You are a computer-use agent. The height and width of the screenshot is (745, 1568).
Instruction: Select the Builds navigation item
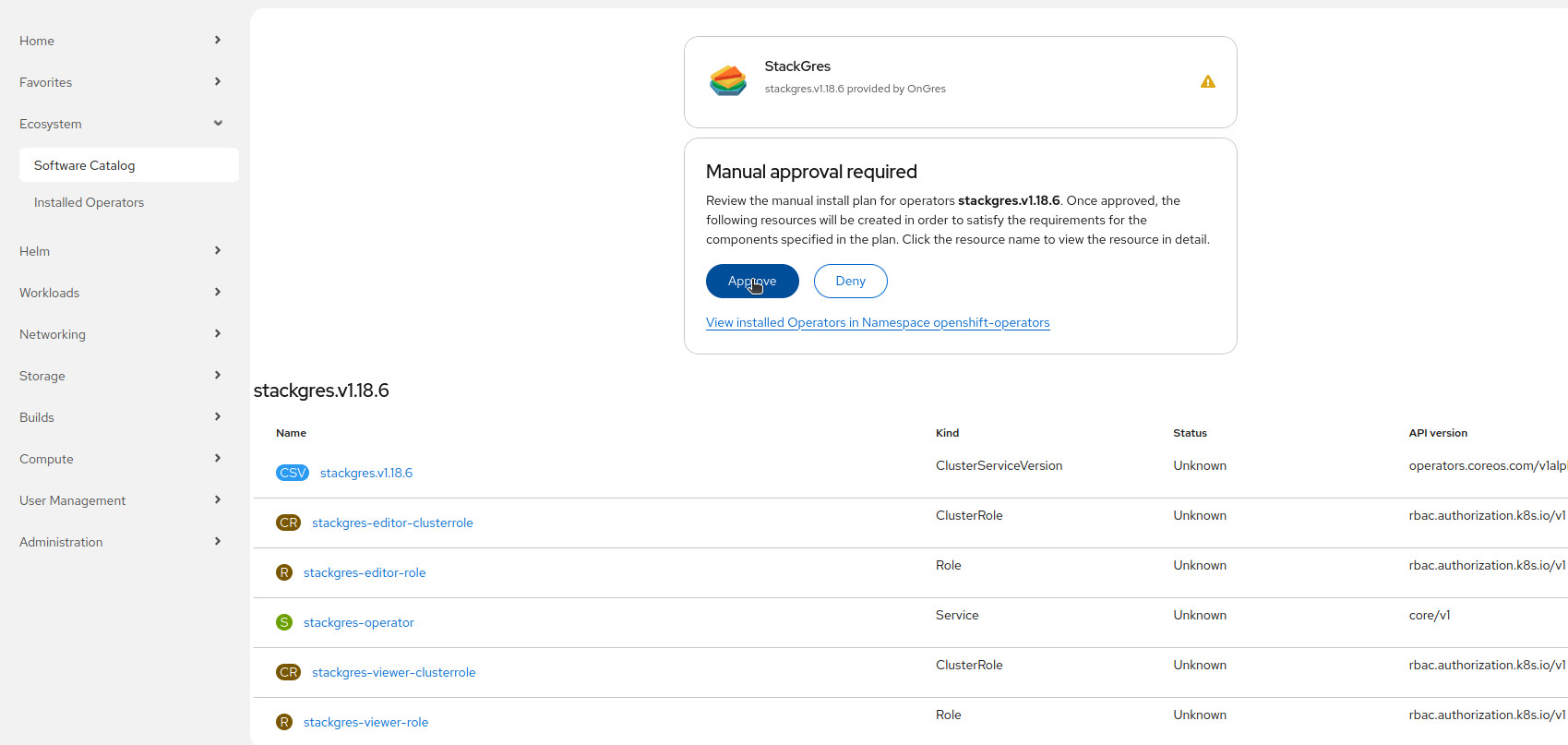click(37, 417)
